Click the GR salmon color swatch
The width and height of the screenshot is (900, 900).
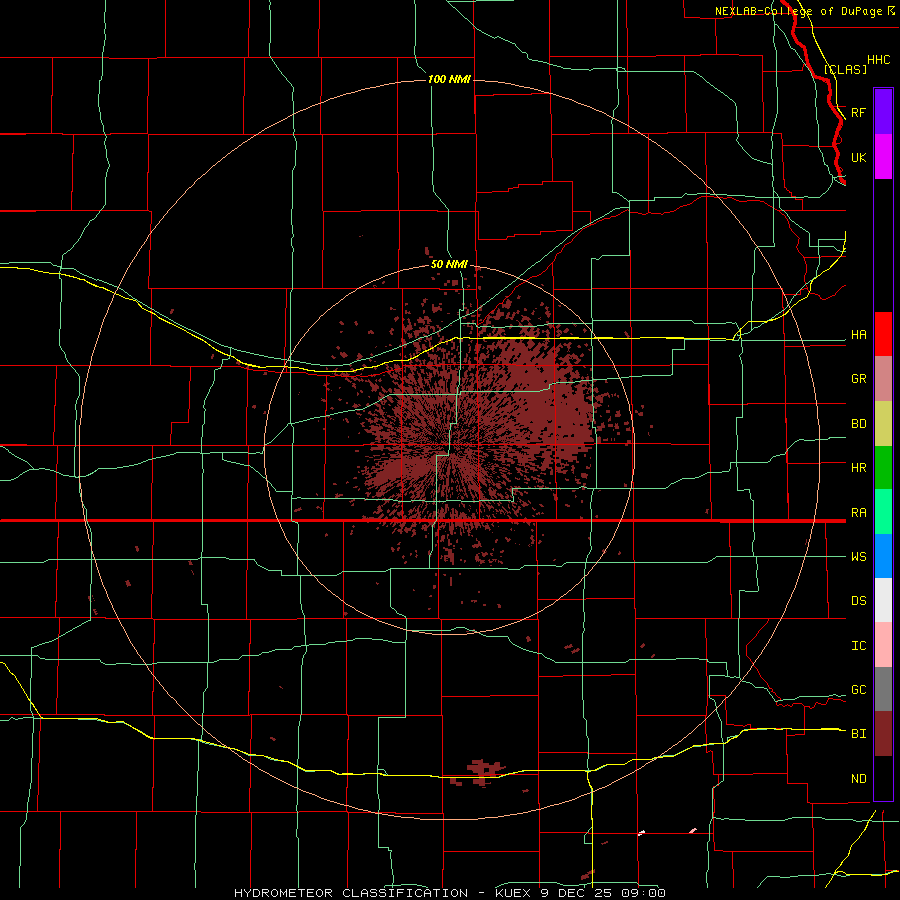click(883, 379)
